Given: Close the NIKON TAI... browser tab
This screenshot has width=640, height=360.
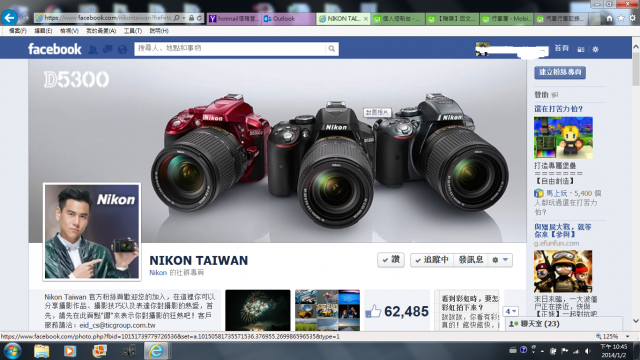Looking at the screenshot, I should point(366,19).
